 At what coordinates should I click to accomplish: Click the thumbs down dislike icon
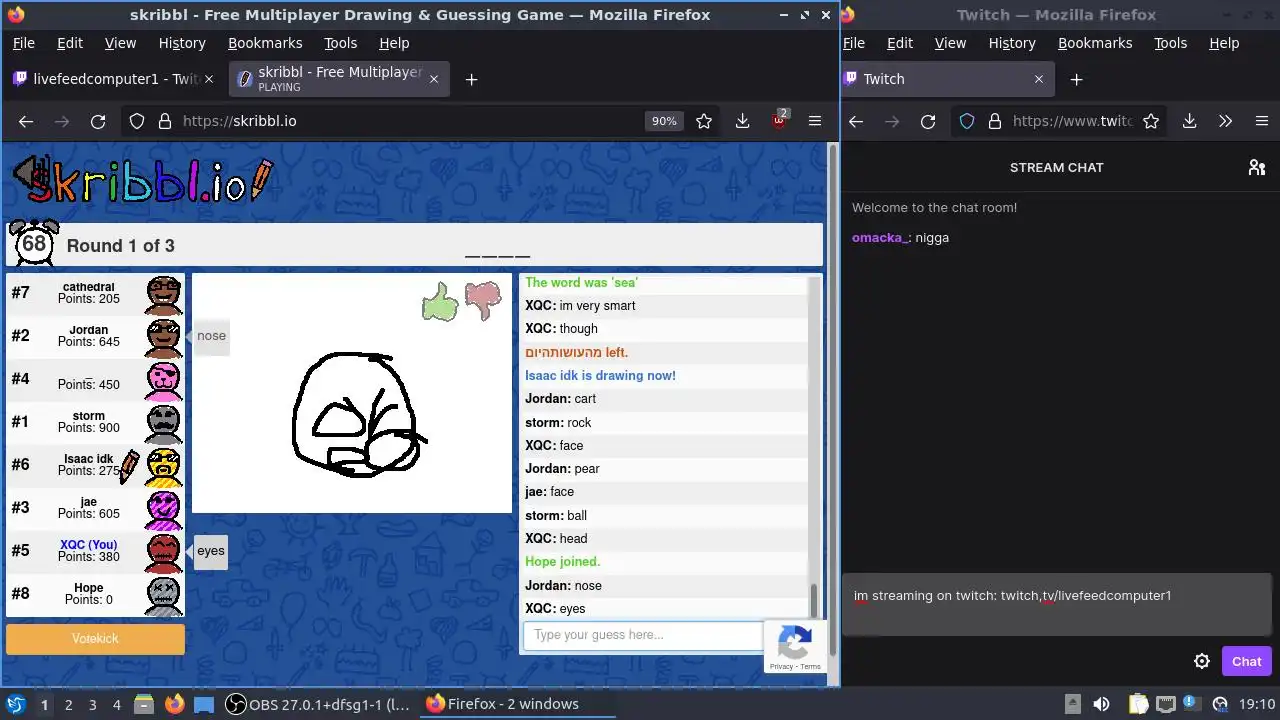(x=483, y=300)
